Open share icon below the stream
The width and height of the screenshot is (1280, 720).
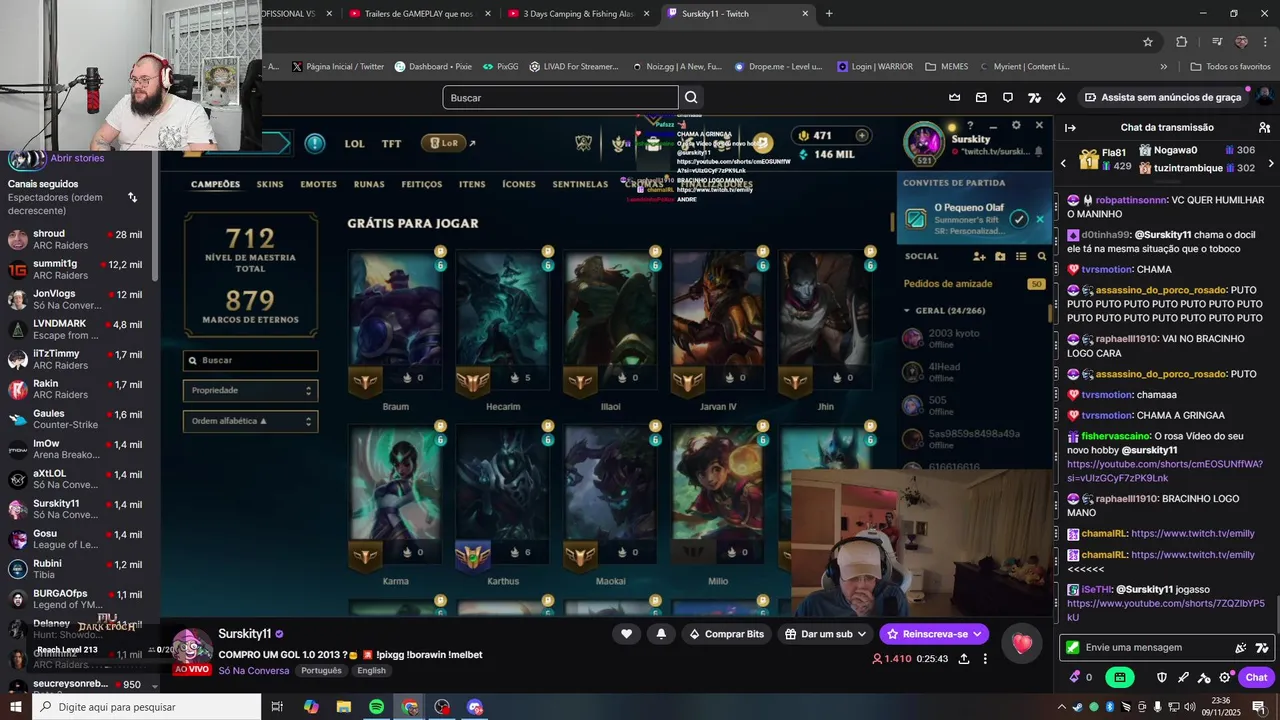[x=964, y=659]
